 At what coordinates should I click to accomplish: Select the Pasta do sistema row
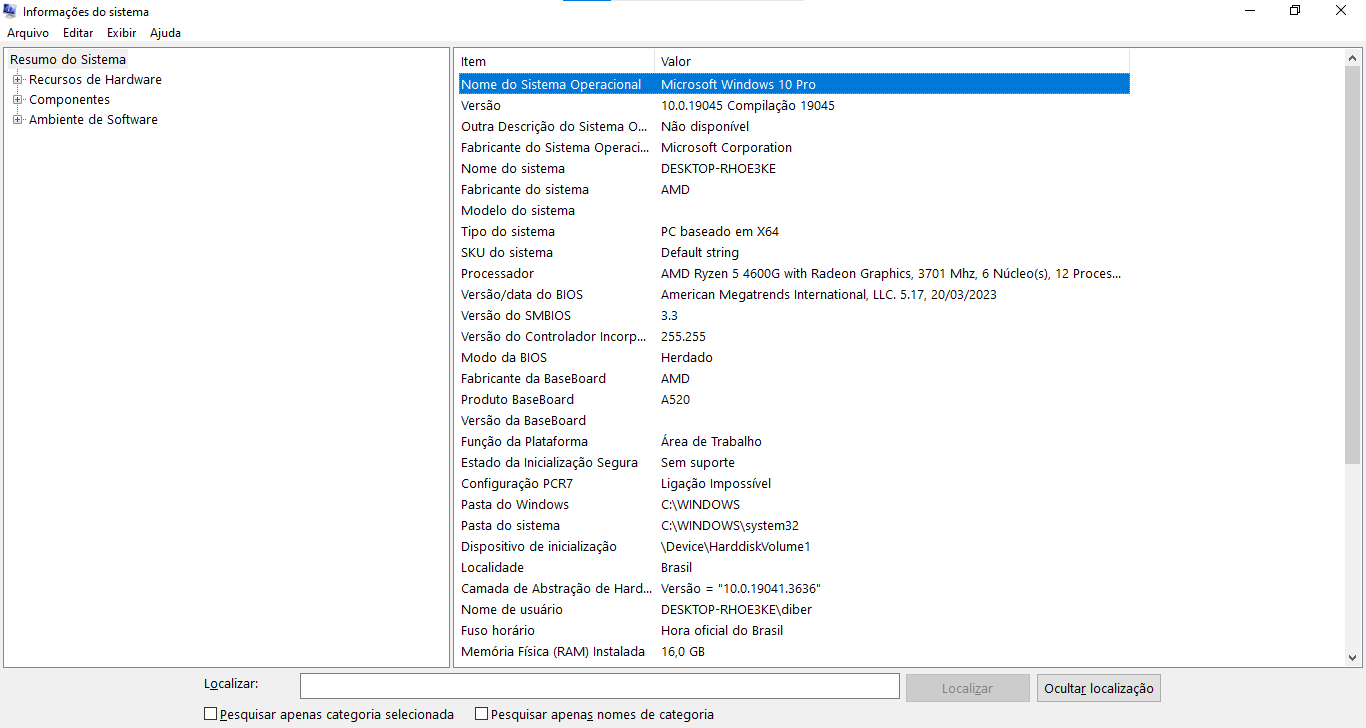[x=793, y=526]
